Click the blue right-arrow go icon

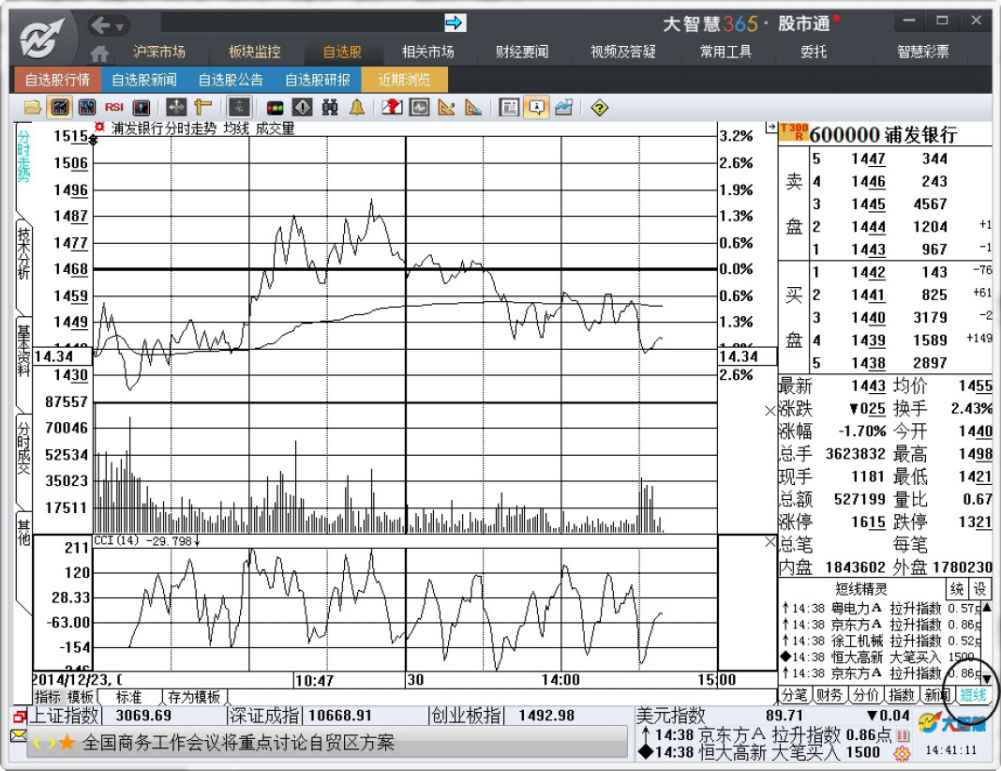[x=455, y=23]
